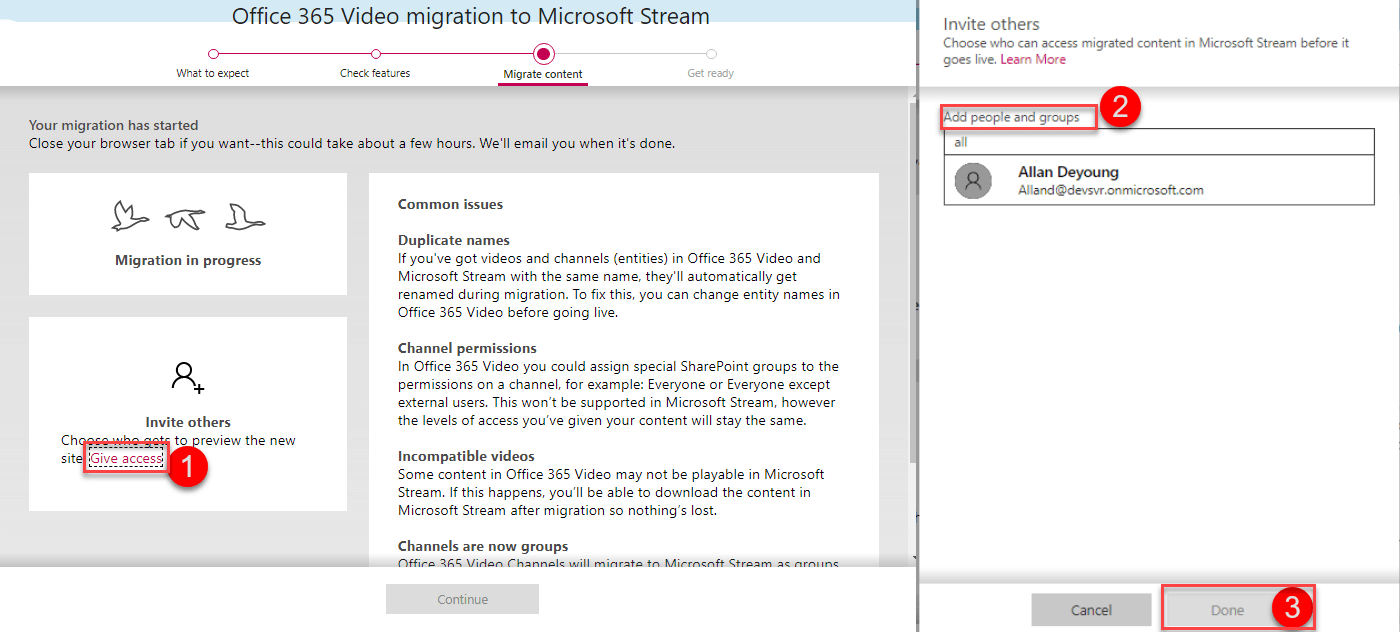Click Allan Deyoung's avatar icon
Image resolution: width=1400 pixels, height=632 pixels.
973,181
